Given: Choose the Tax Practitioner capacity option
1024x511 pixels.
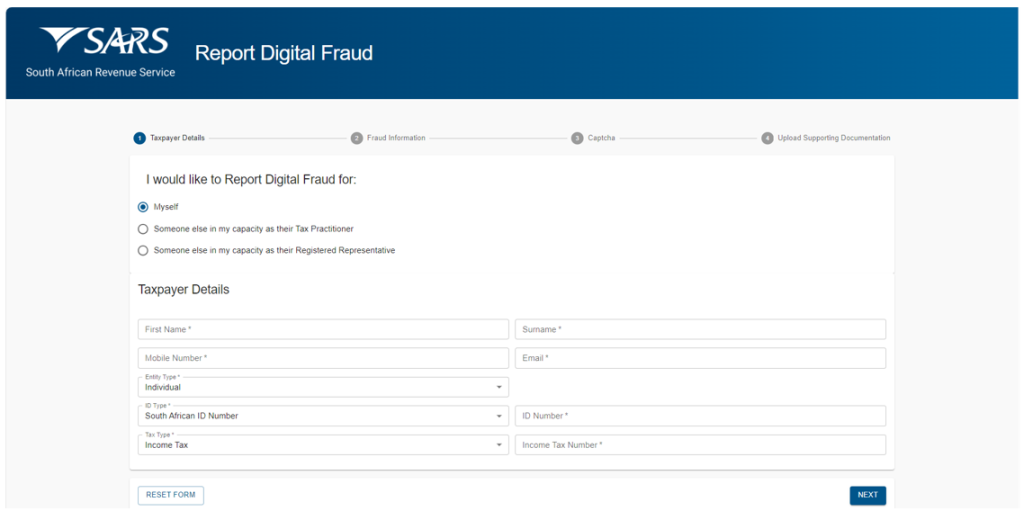Looking at the screenshot, I should click(143, 229).
